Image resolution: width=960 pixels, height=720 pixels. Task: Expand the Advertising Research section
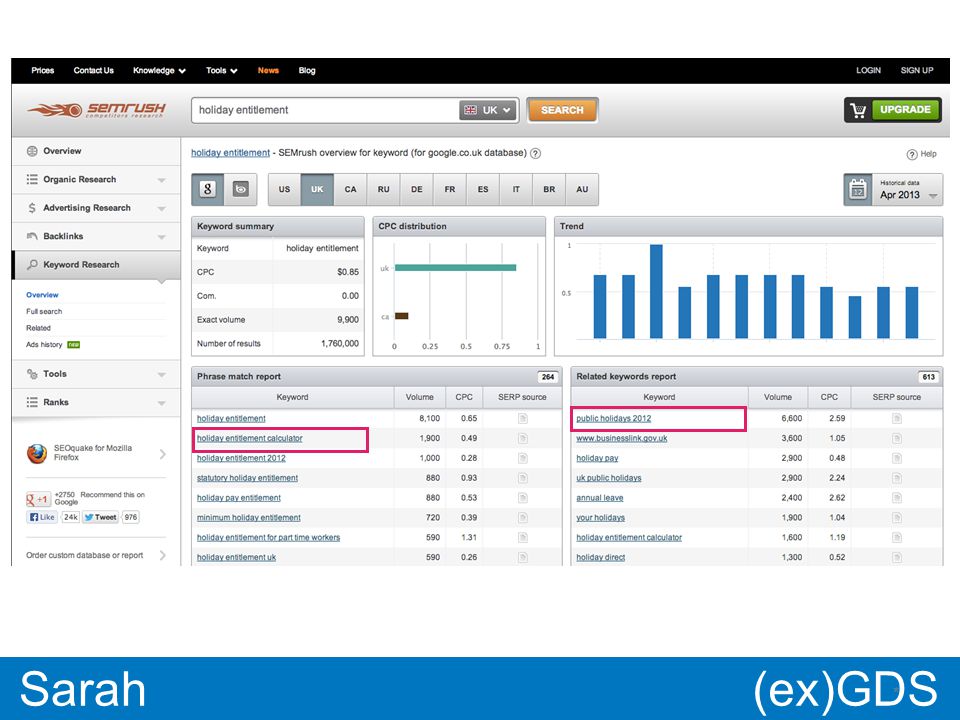[x=162, y=208]
